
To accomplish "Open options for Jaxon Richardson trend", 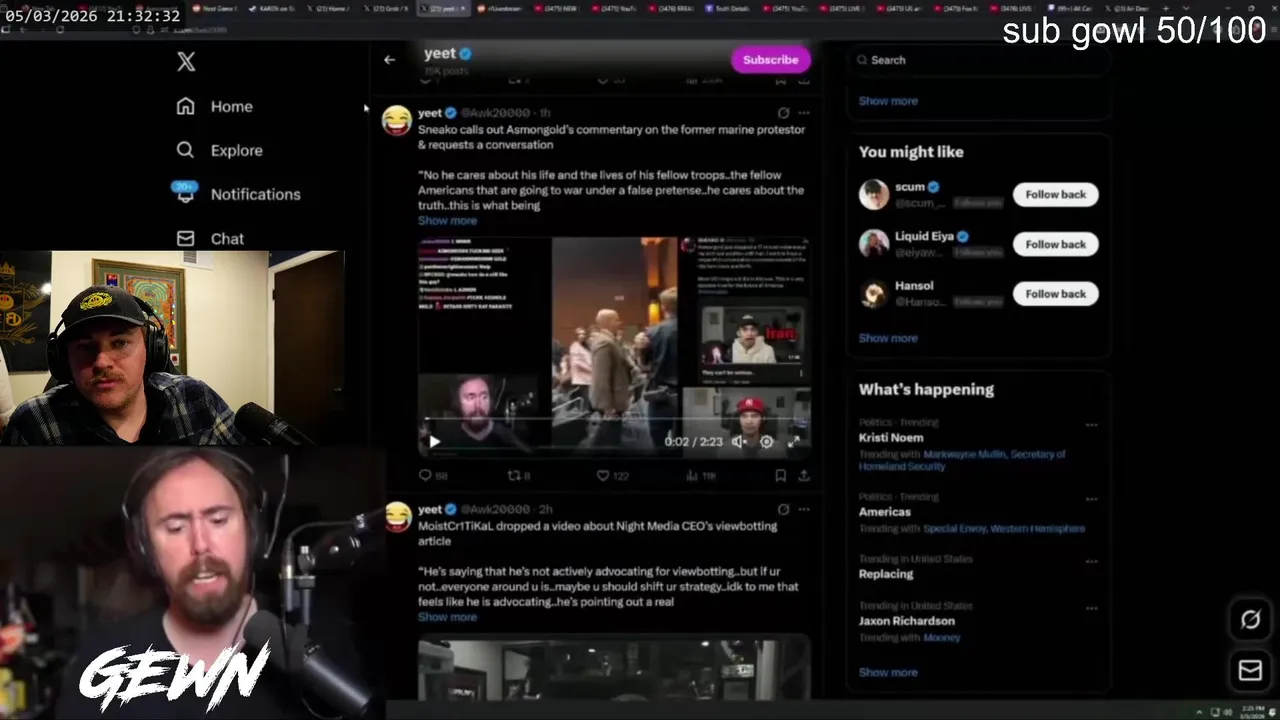I will click(1092, 607).
